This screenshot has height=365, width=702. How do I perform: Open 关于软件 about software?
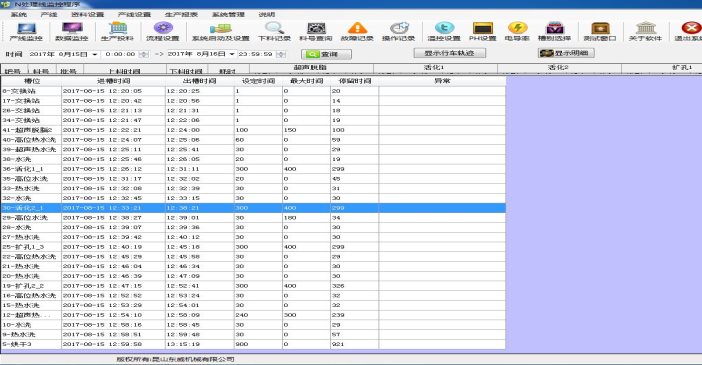645,32
